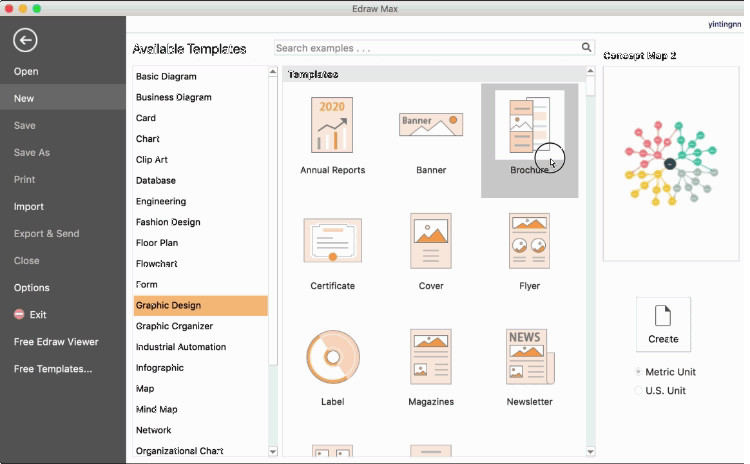Select the Newsletter template icon

tap(529, 357)
